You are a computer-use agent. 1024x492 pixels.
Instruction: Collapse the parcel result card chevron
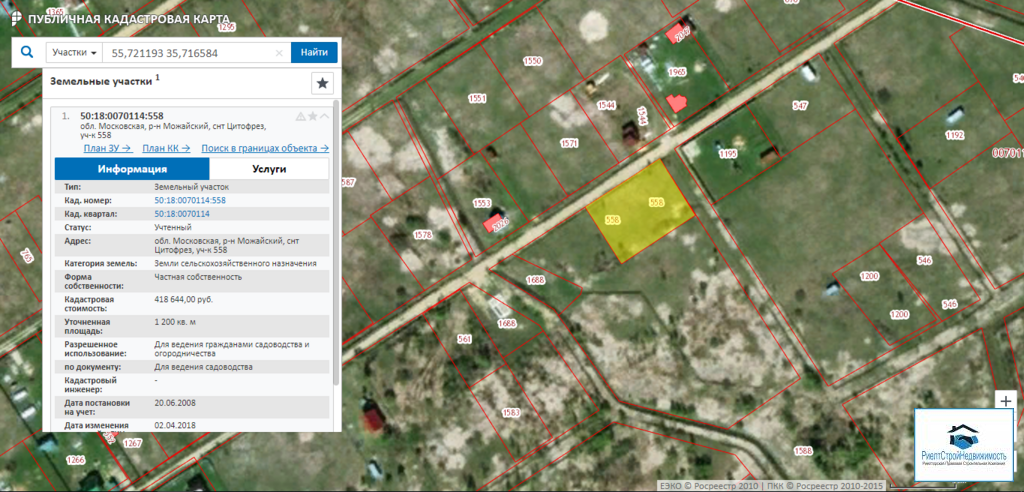point(324,116)
